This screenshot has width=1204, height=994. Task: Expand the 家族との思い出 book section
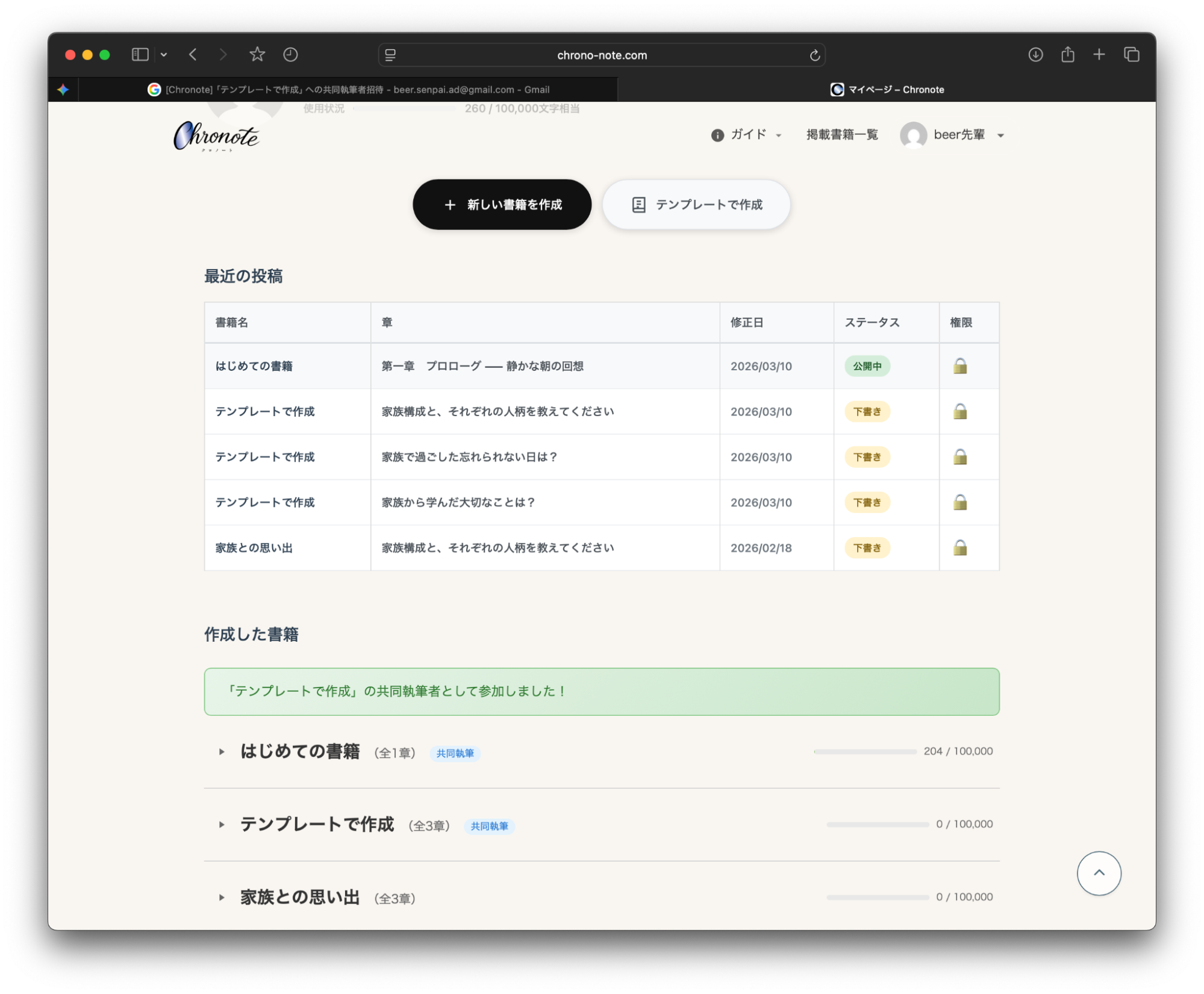tap(221, 897)
